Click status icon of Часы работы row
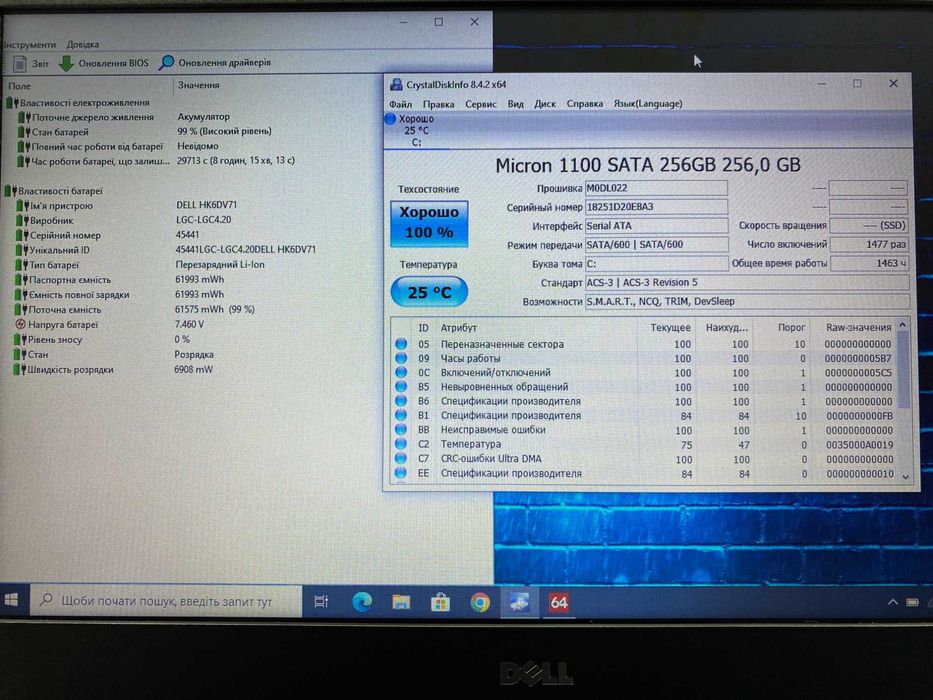Image resolution: width=933 pixels, height=700 pixels. (x=401, y=358)
